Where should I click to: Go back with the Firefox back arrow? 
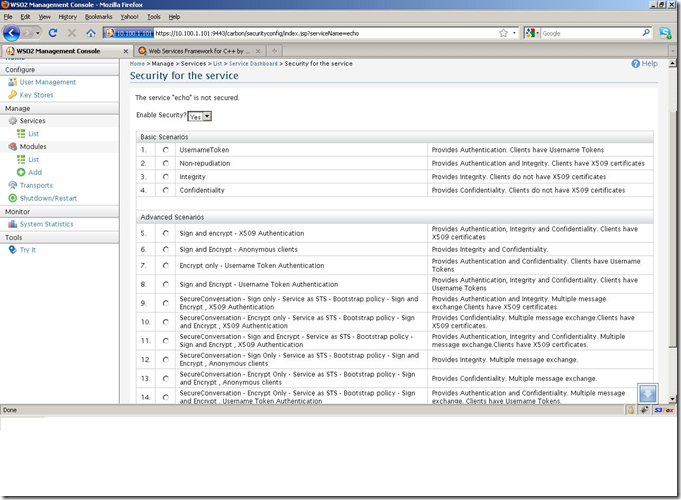click(11, 33)
